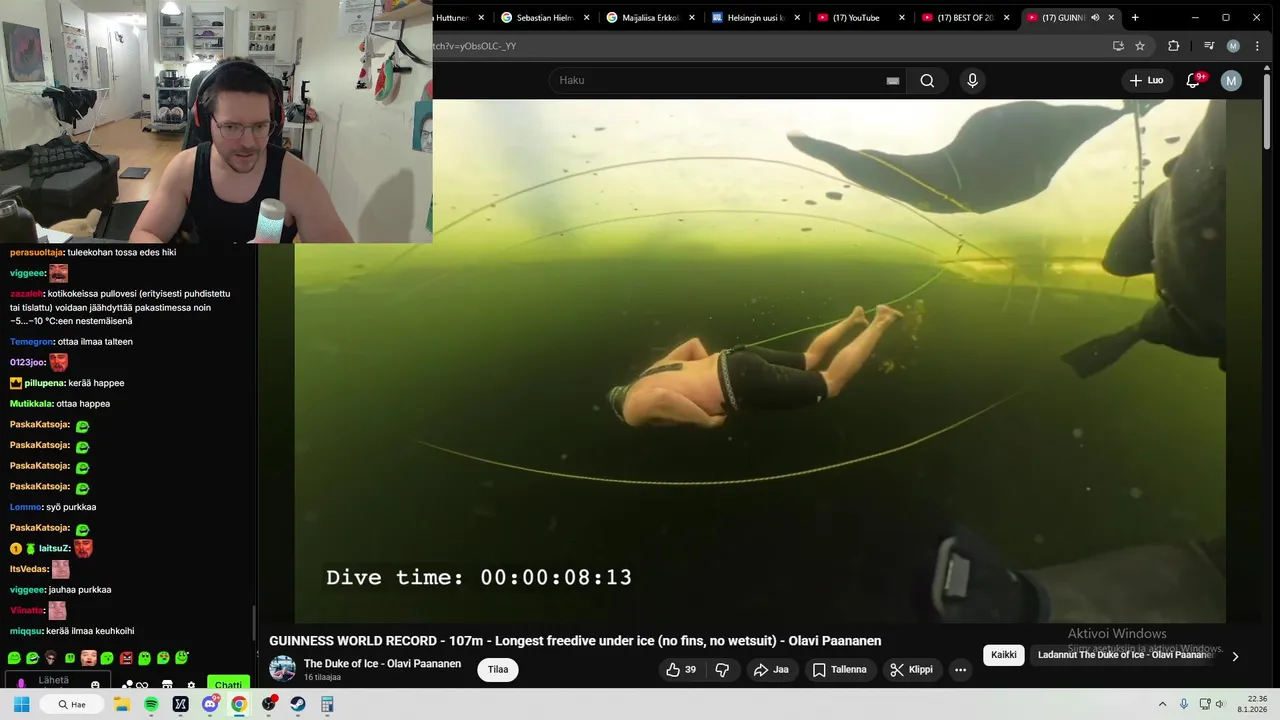Open The Duke of Ice channel avatar
1280x720 pixels.
tap(283, 669)
